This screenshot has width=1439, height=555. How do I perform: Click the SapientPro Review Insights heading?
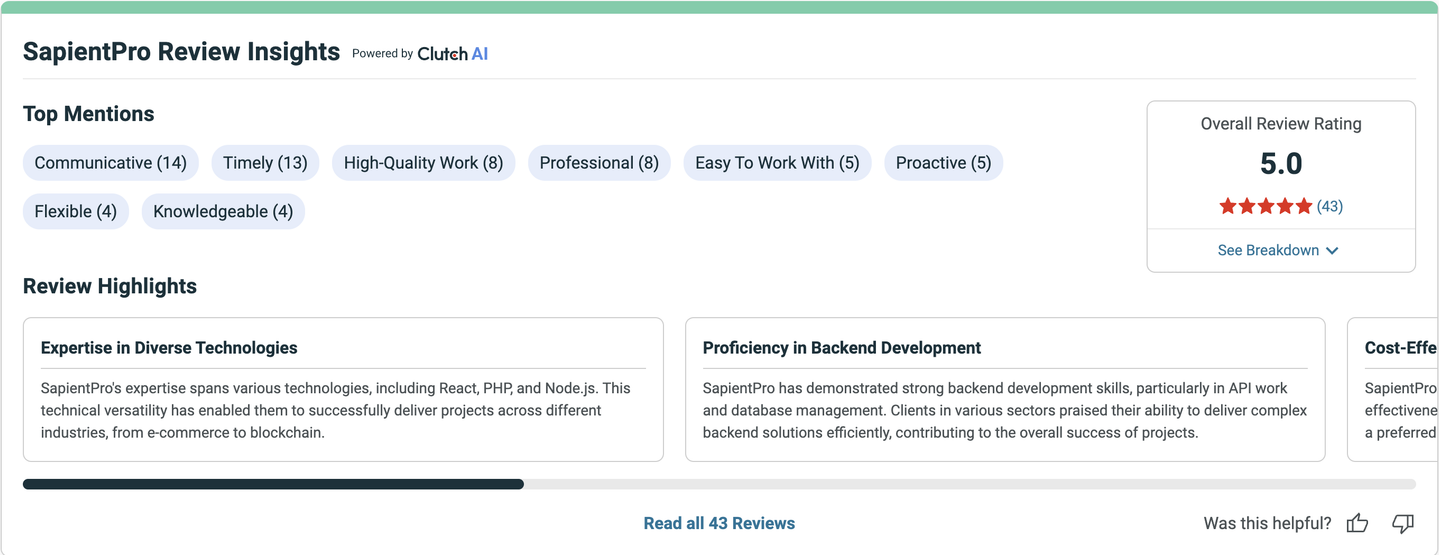181,52
